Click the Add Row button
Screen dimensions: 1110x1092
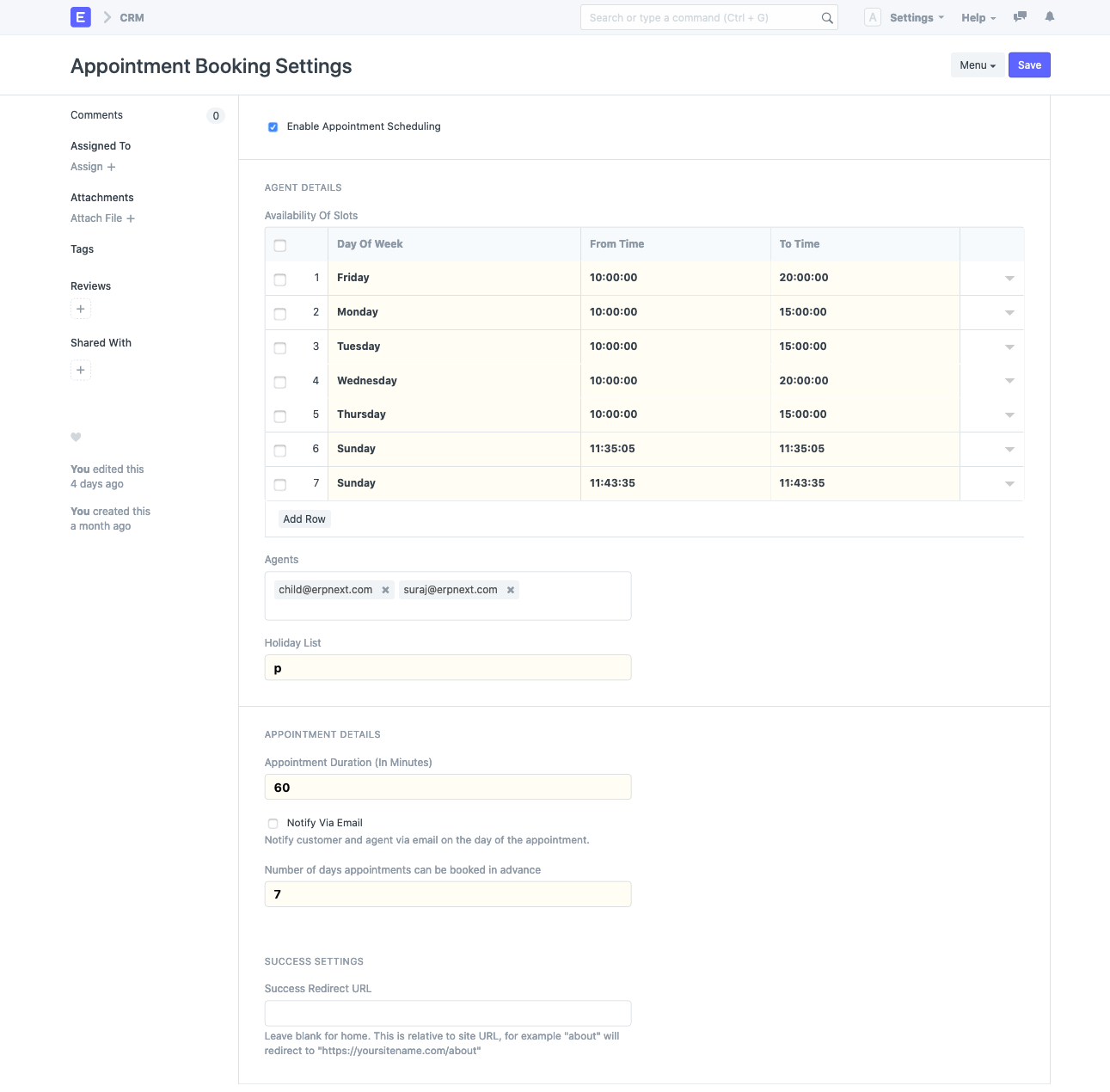[x=304, y=518]
